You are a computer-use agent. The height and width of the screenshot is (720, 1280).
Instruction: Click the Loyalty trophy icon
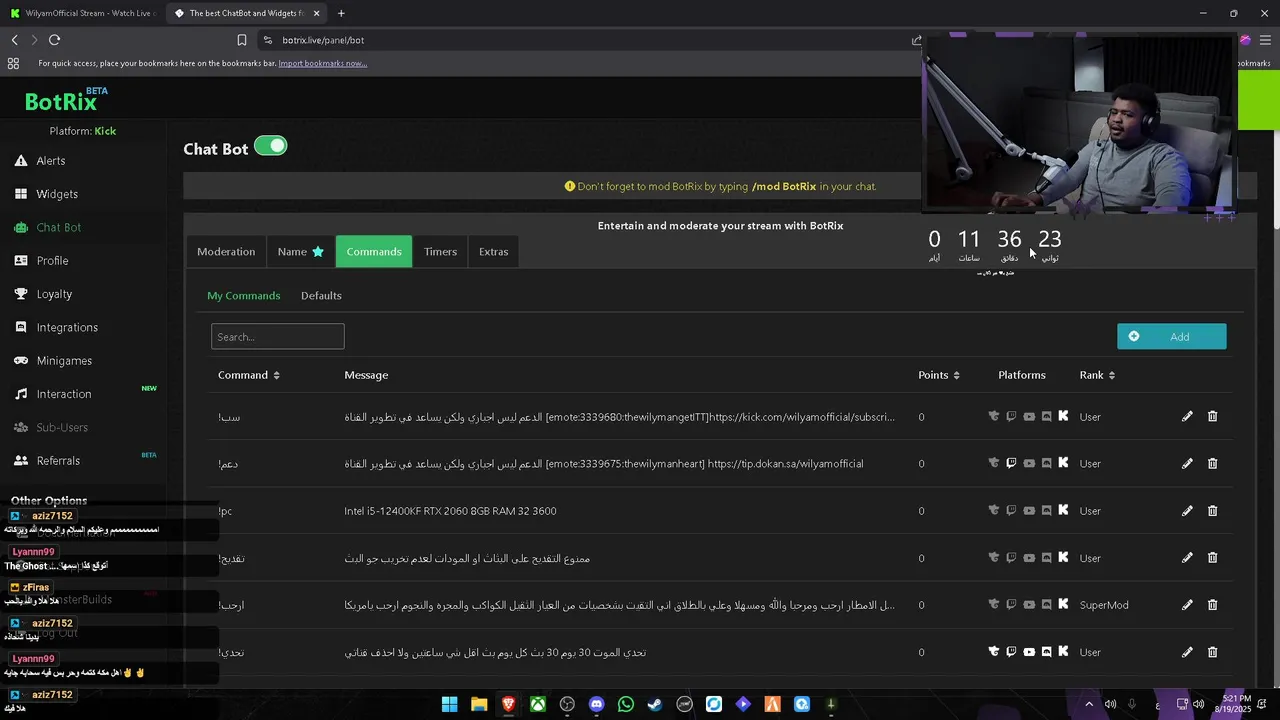[x=21, y=294]
